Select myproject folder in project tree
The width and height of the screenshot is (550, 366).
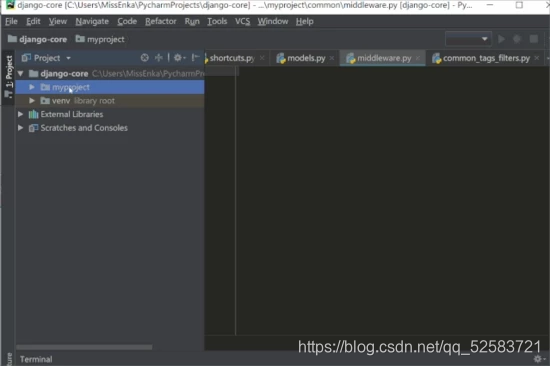click(x=110, y=87)
